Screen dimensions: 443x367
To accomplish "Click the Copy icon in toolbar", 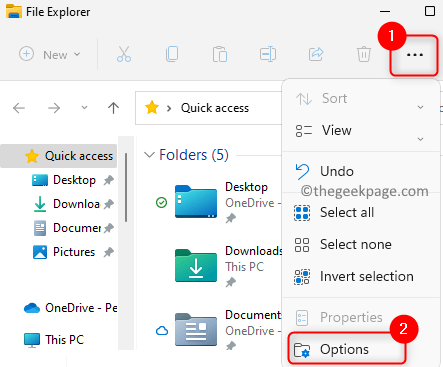I will coord(172,54).
